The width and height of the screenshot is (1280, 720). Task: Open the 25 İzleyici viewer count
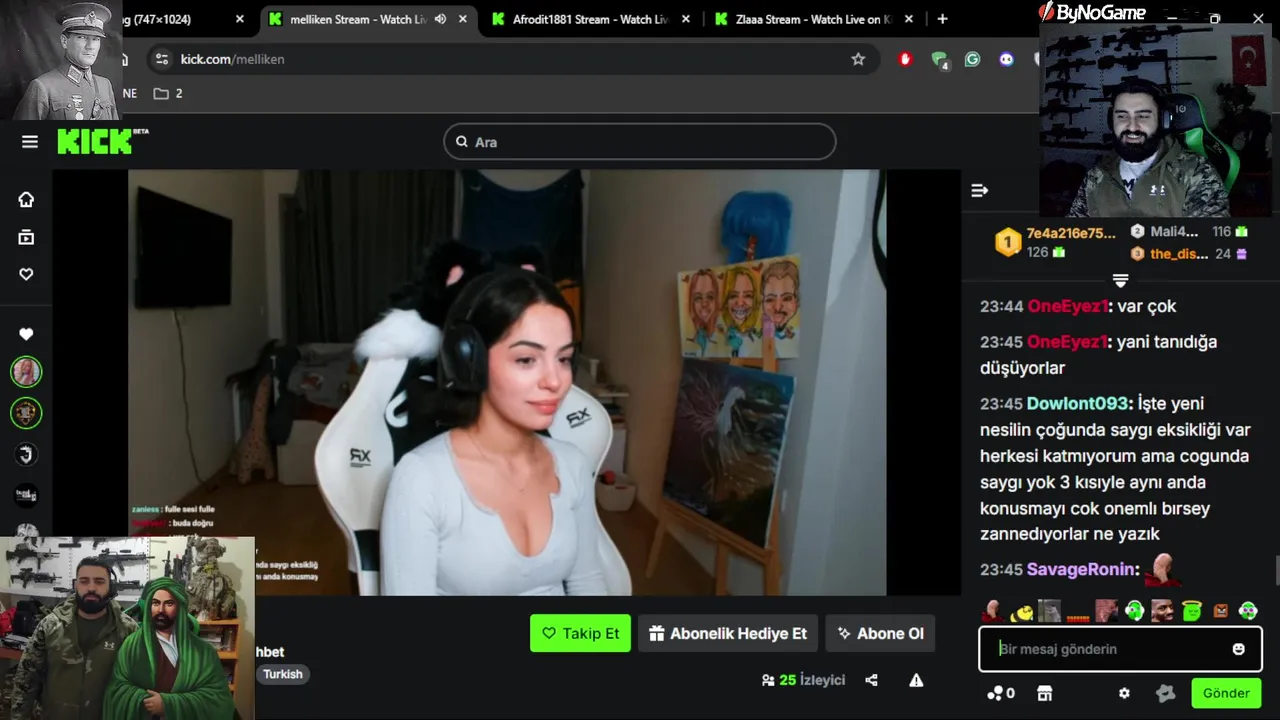click(x=803, y=680)
